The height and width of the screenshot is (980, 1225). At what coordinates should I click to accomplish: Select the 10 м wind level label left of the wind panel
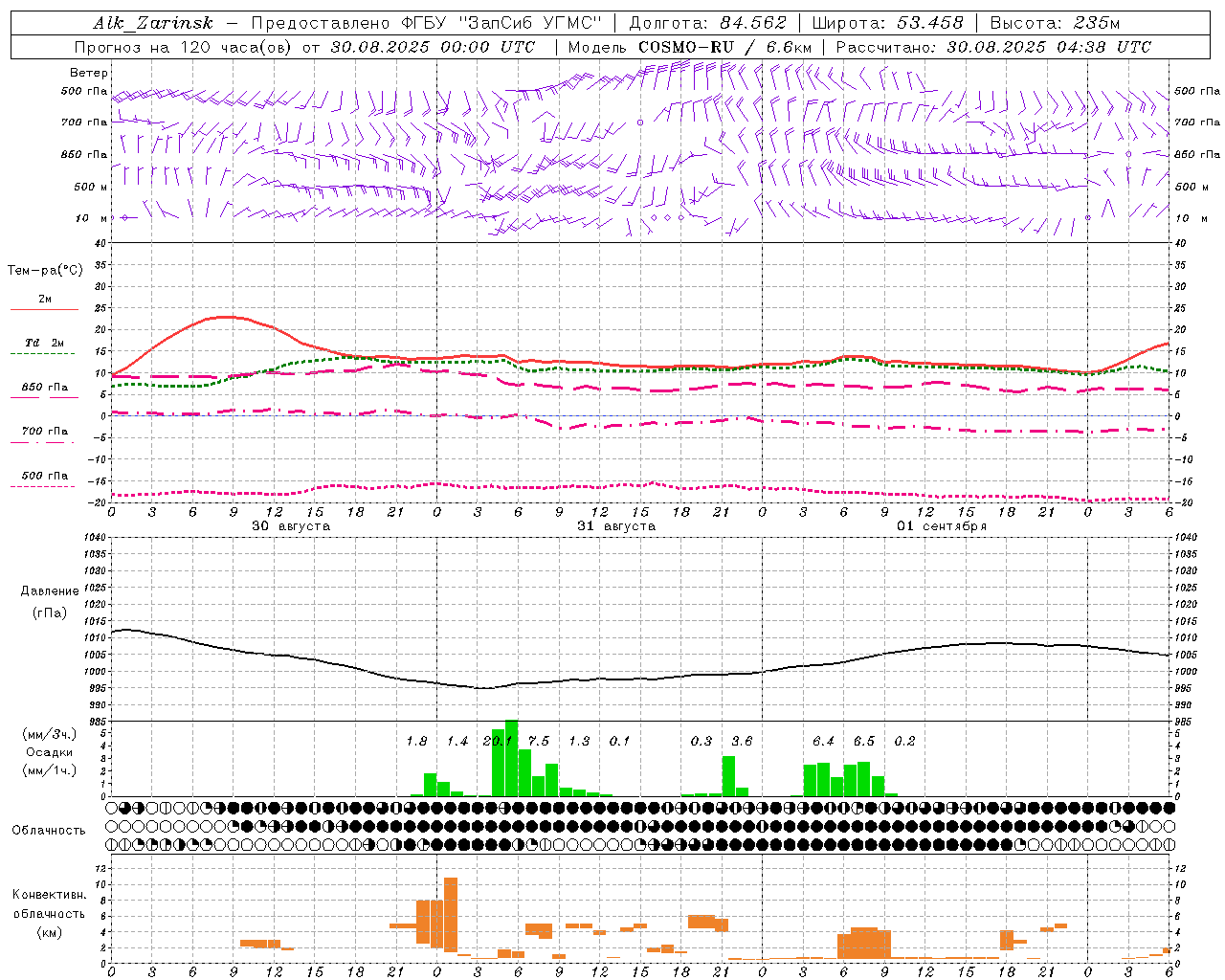(x=92, y=218)
